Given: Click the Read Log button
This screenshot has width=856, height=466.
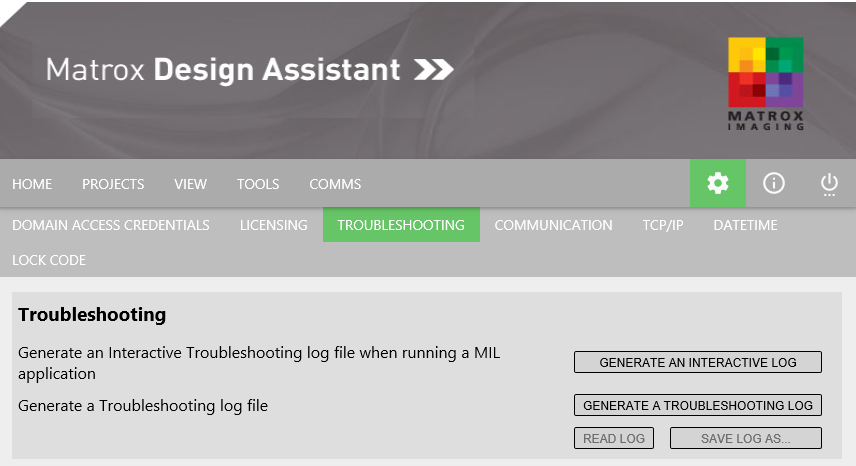Looking at the screenshot, I should (614, 438).
